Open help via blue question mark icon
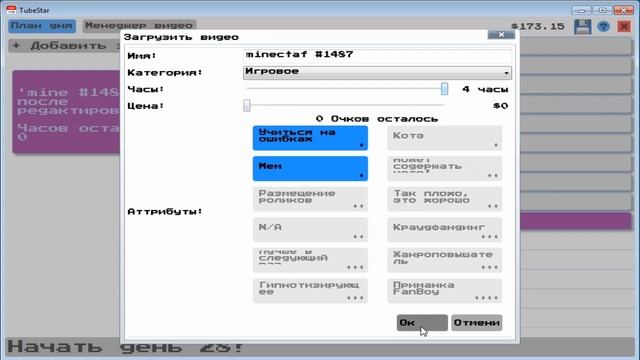Viewport: 640px width, 360px height. (x=603, y=27)
